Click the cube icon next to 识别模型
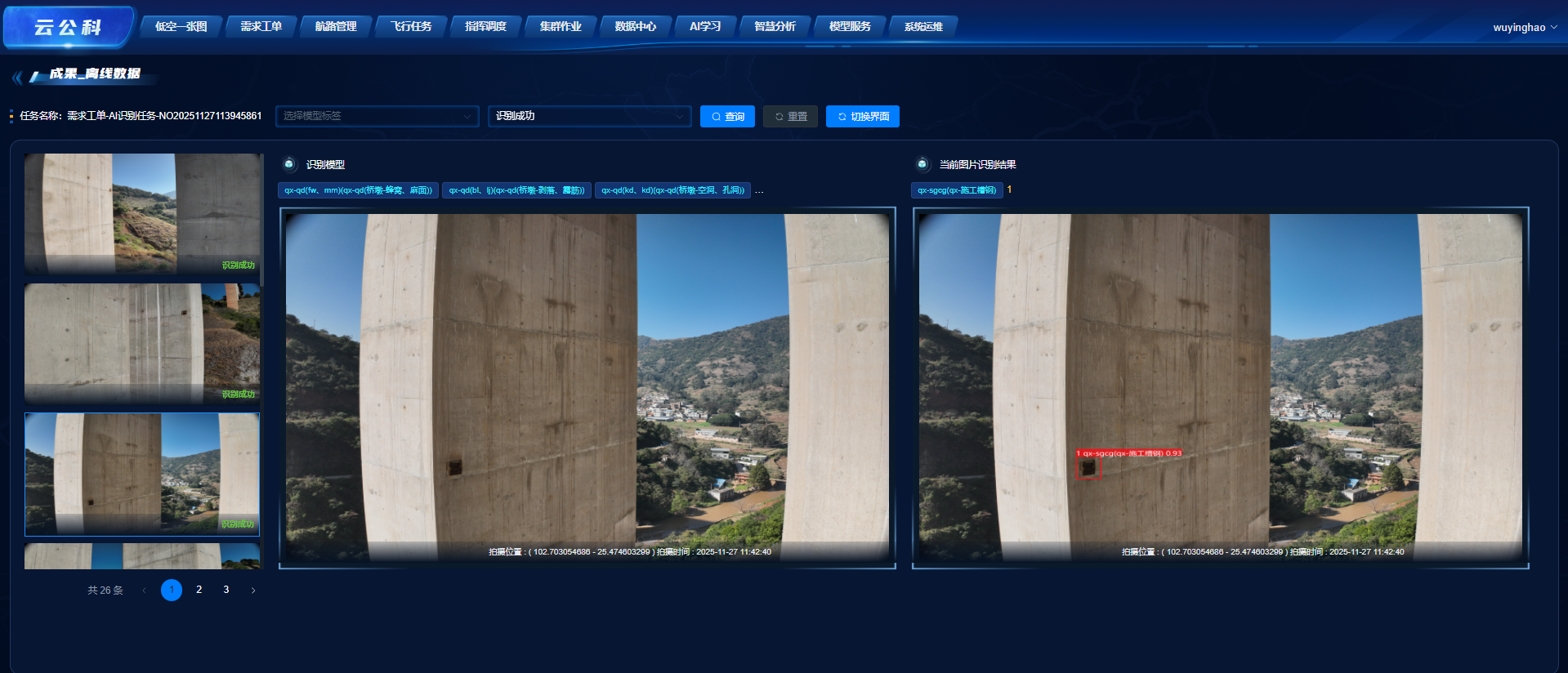 289,164
